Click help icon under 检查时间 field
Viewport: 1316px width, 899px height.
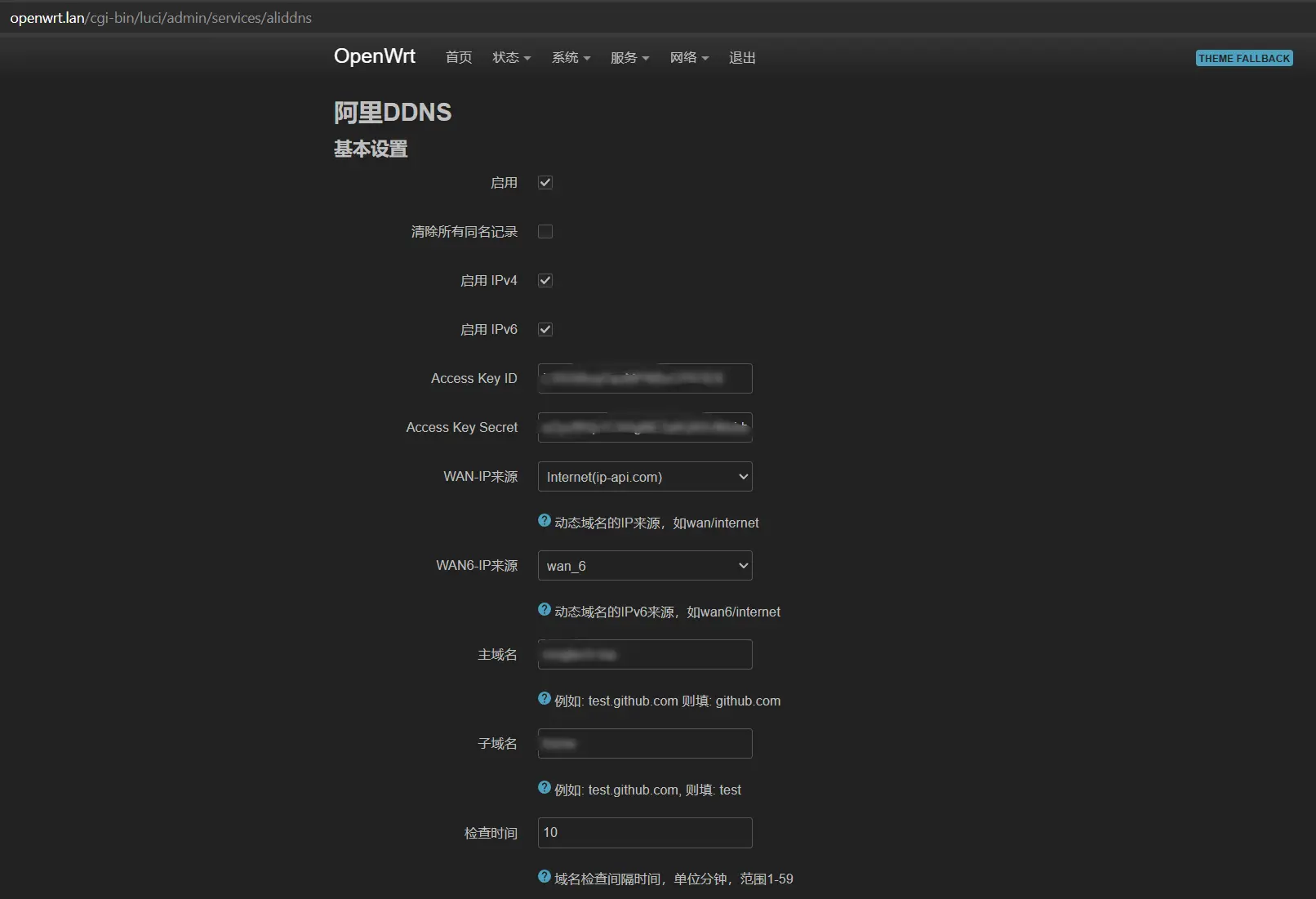pos(545,877)
